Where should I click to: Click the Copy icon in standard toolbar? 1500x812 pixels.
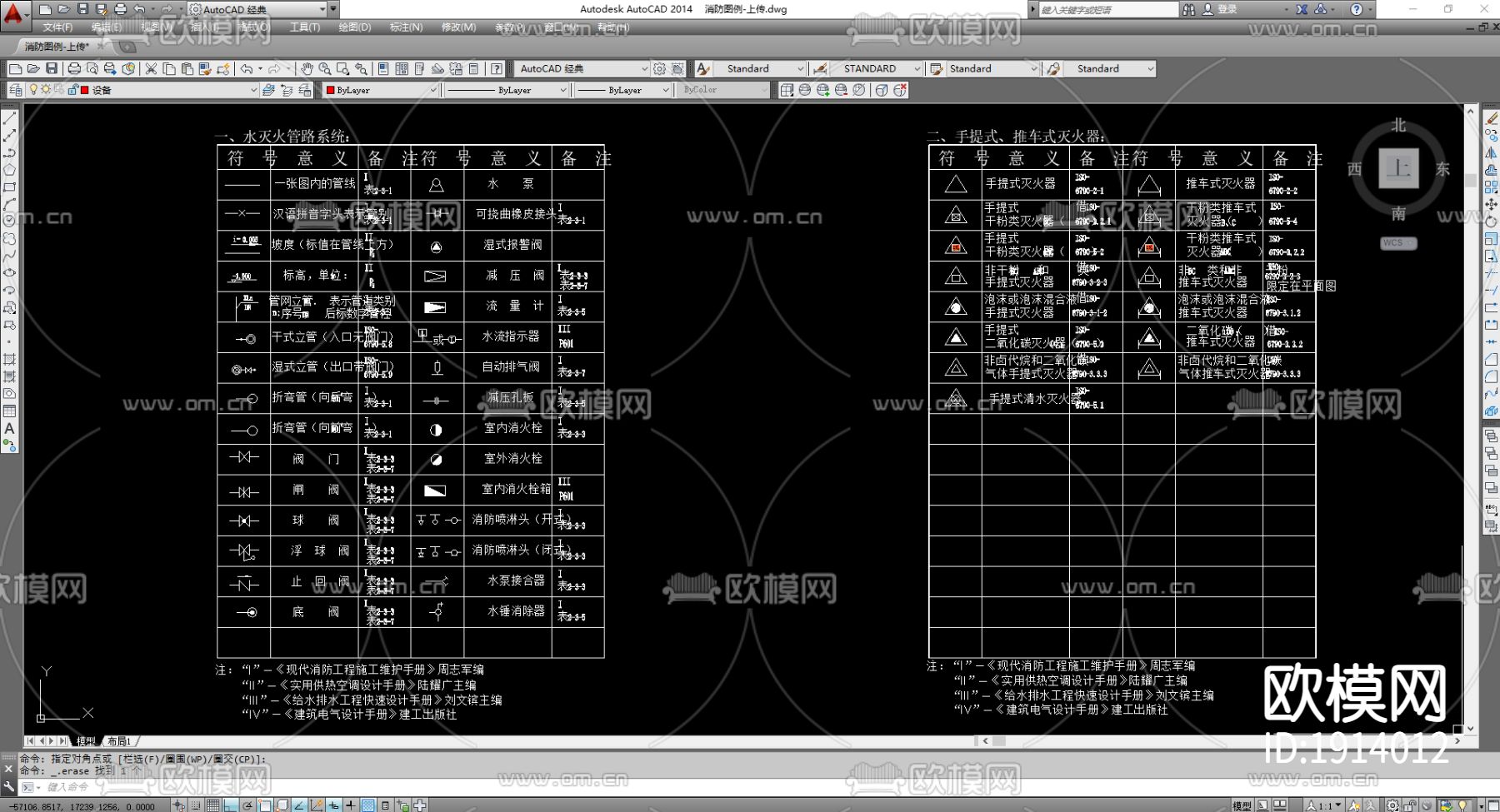pyautogui.click(x=169, y=68)
